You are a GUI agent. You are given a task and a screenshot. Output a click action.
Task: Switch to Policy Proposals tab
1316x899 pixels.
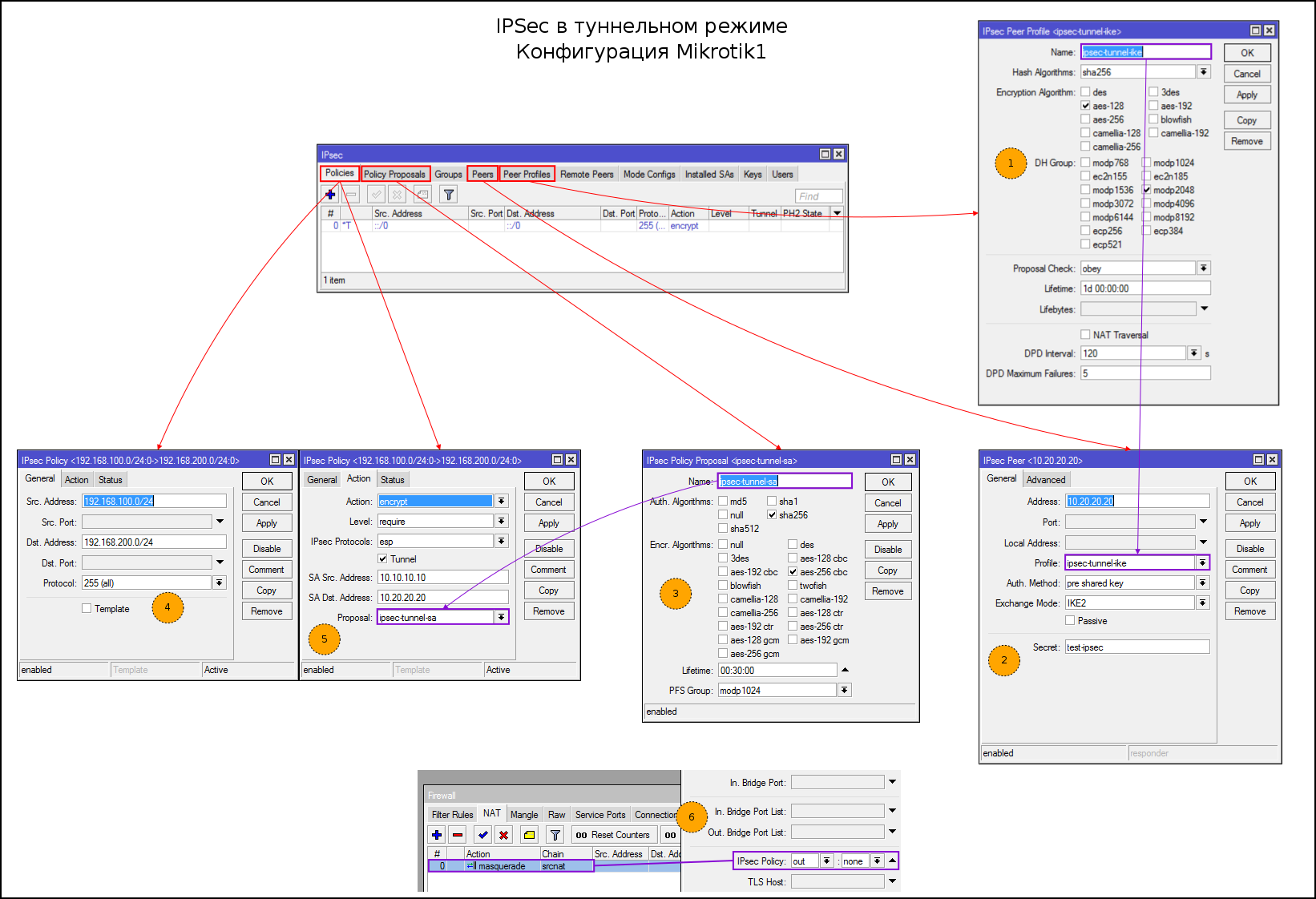(x=395, y=174)
